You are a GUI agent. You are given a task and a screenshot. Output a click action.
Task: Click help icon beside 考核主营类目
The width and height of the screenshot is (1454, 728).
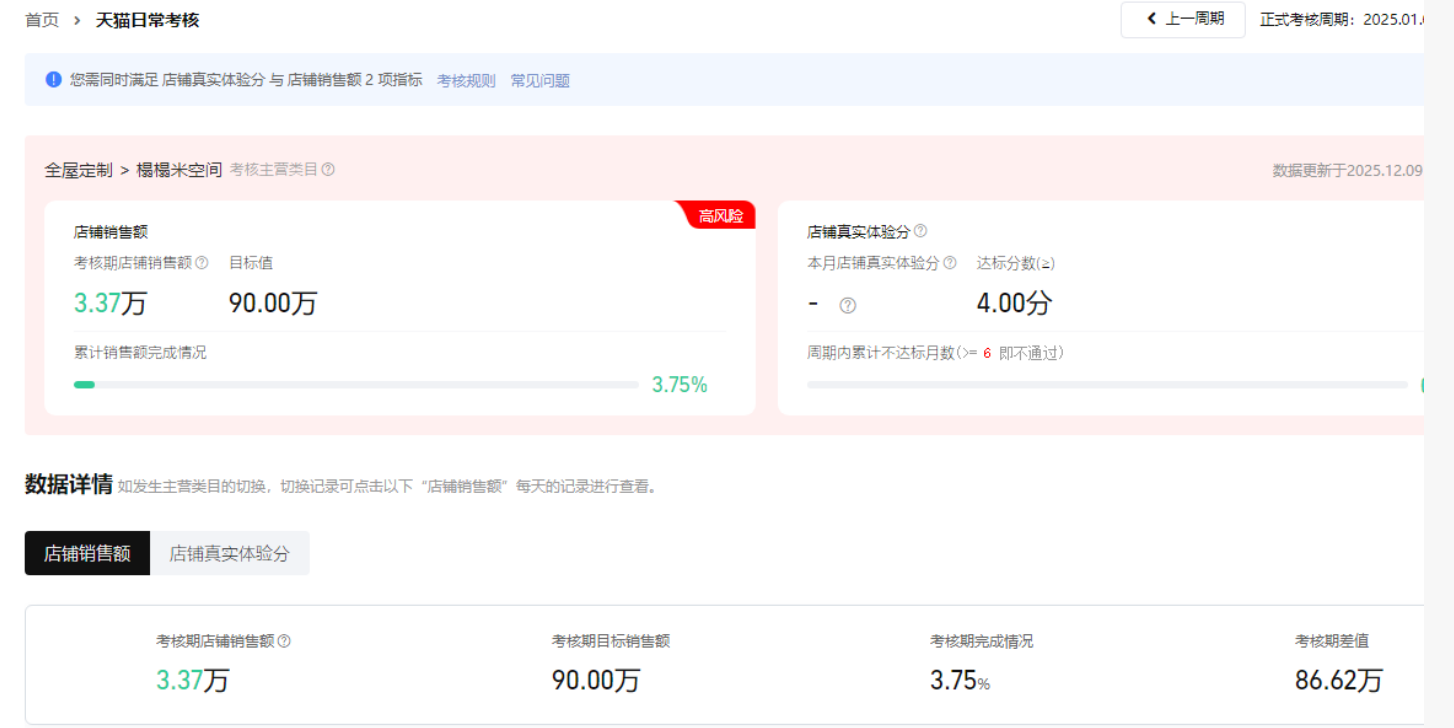[x=328, y=170]
